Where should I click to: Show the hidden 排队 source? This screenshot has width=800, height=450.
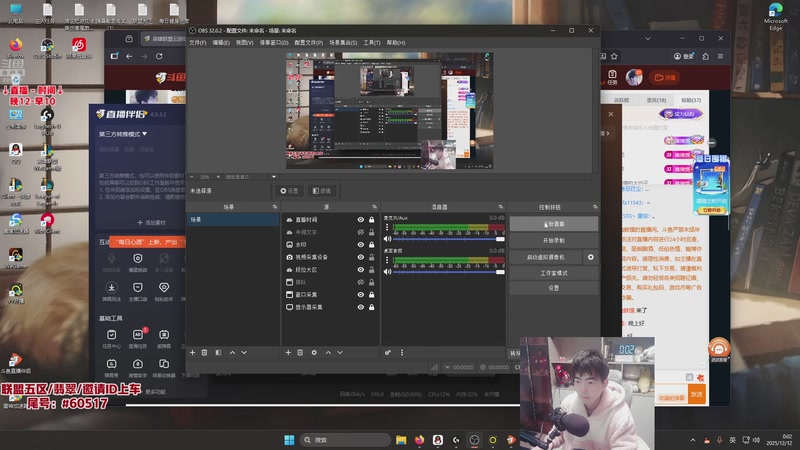point(361,282)
